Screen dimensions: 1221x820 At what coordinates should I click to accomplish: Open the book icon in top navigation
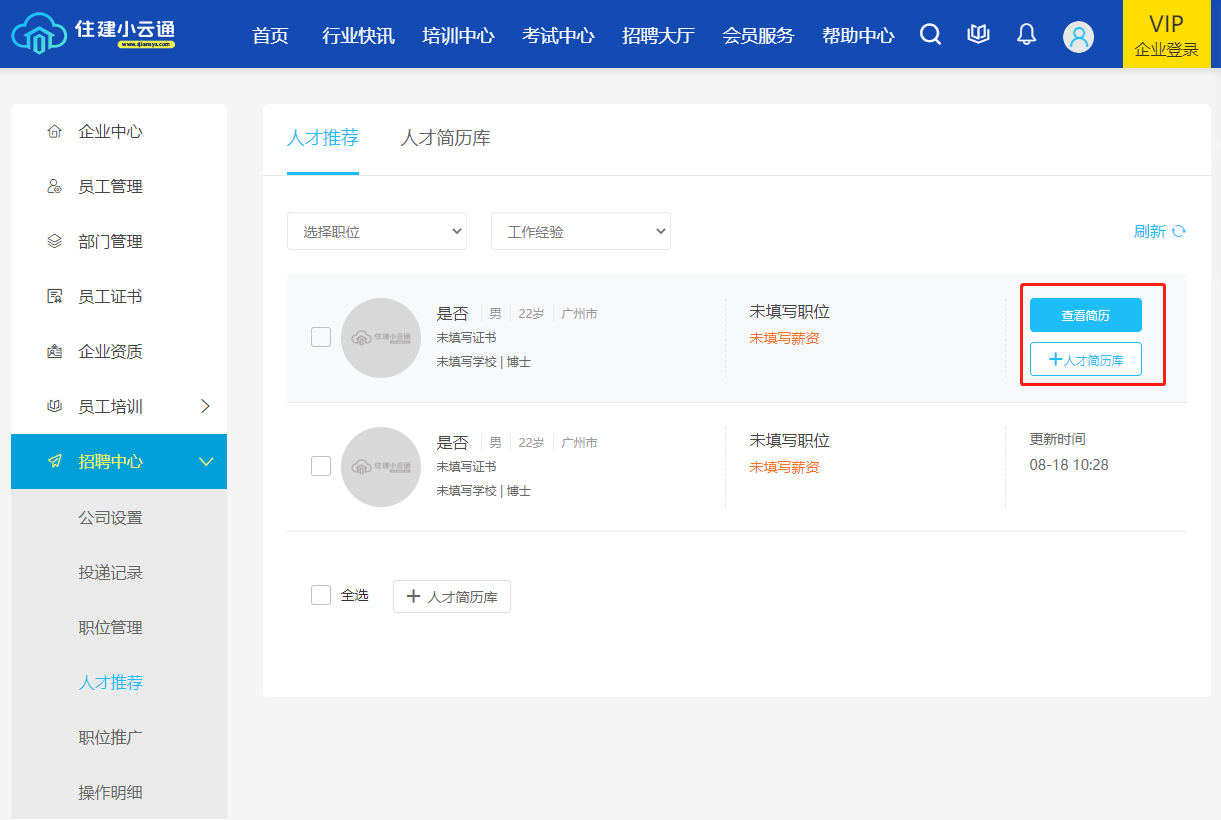[x=978, y=35]
